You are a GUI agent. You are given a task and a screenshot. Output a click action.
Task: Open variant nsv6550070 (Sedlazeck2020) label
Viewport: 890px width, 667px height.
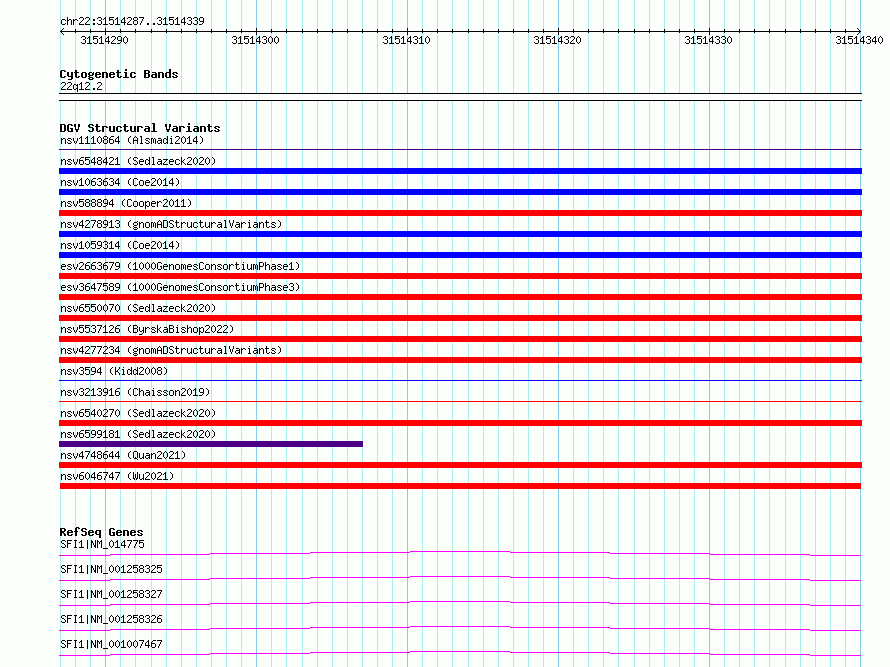138,308
